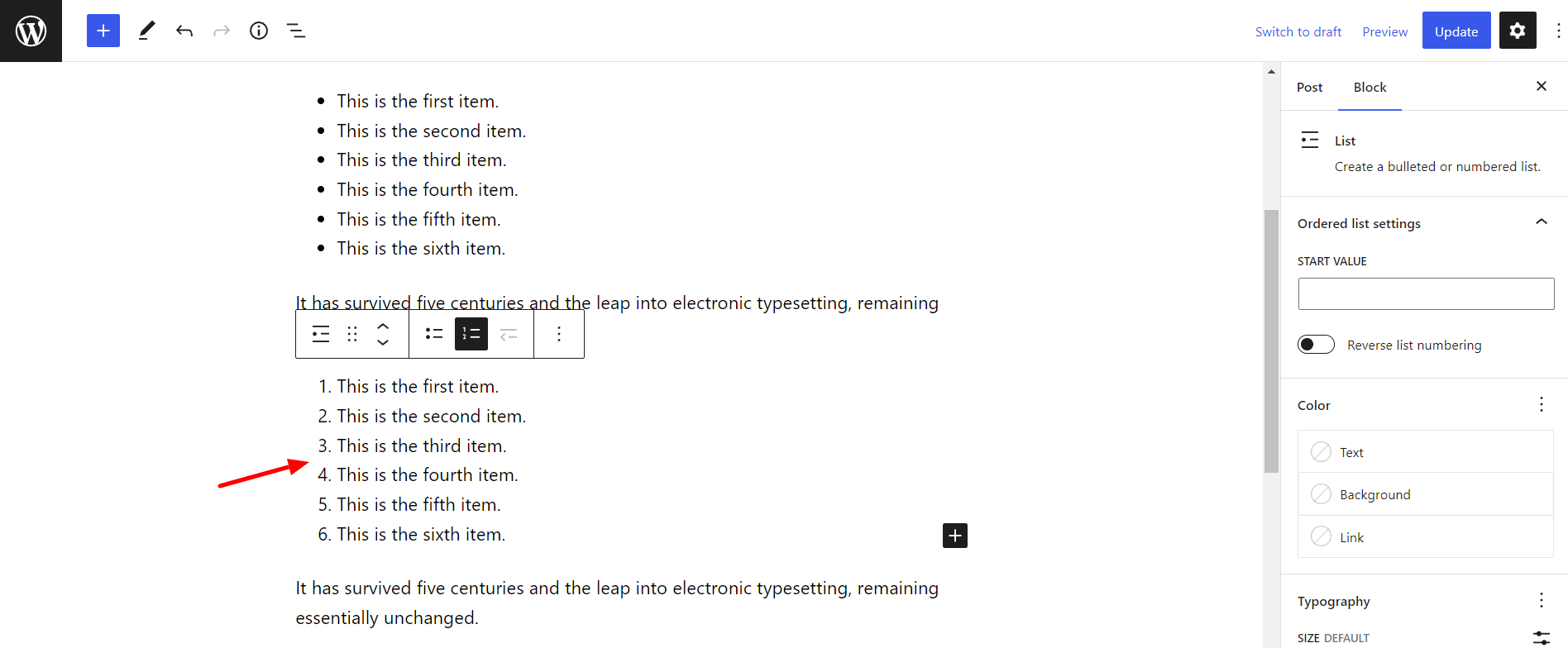This screenshot has width=1568, height=648.
Task: Move the list block up using the chevron
Action: (383, 326)
